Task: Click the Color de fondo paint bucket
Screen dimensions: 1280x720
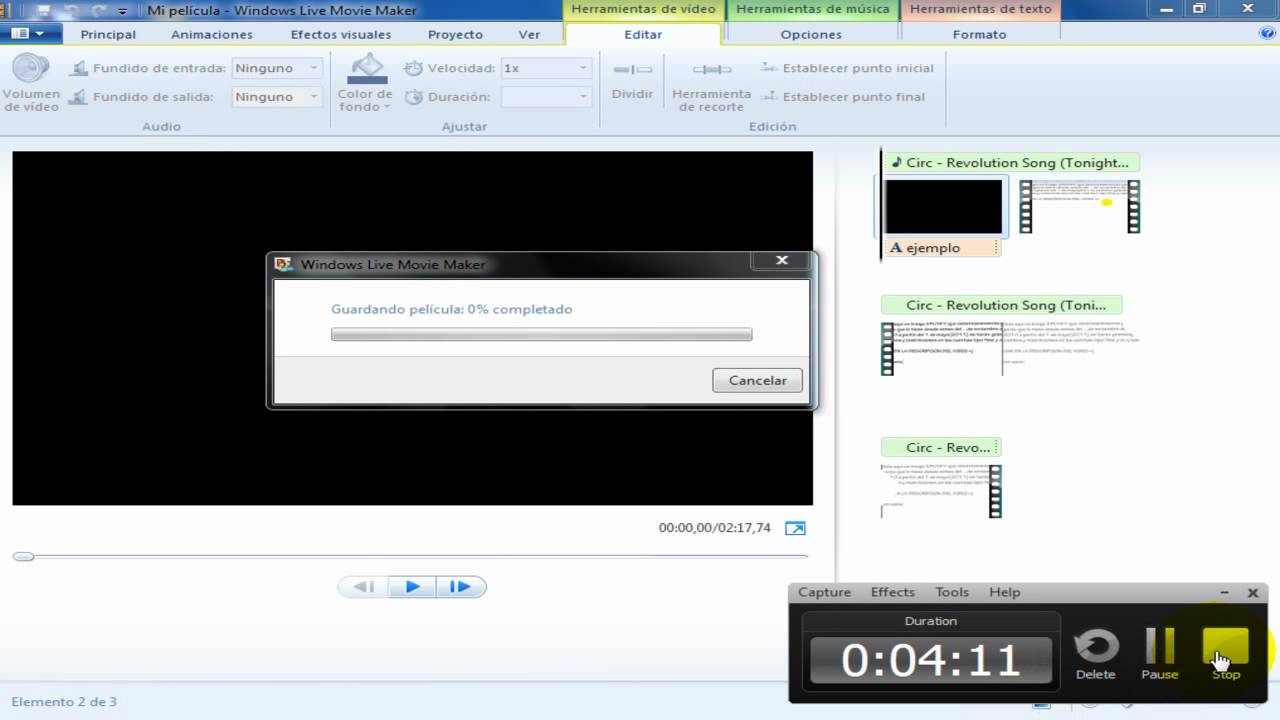Action: (x=366, y=68)
